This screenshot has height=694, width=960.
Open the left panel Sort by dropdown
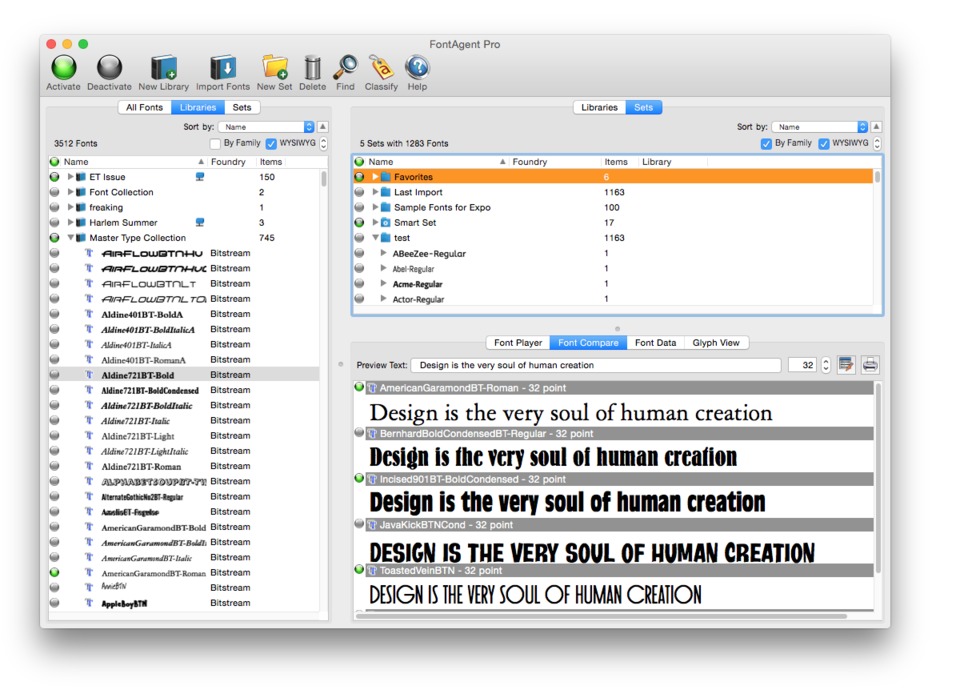tap(267, 127)
